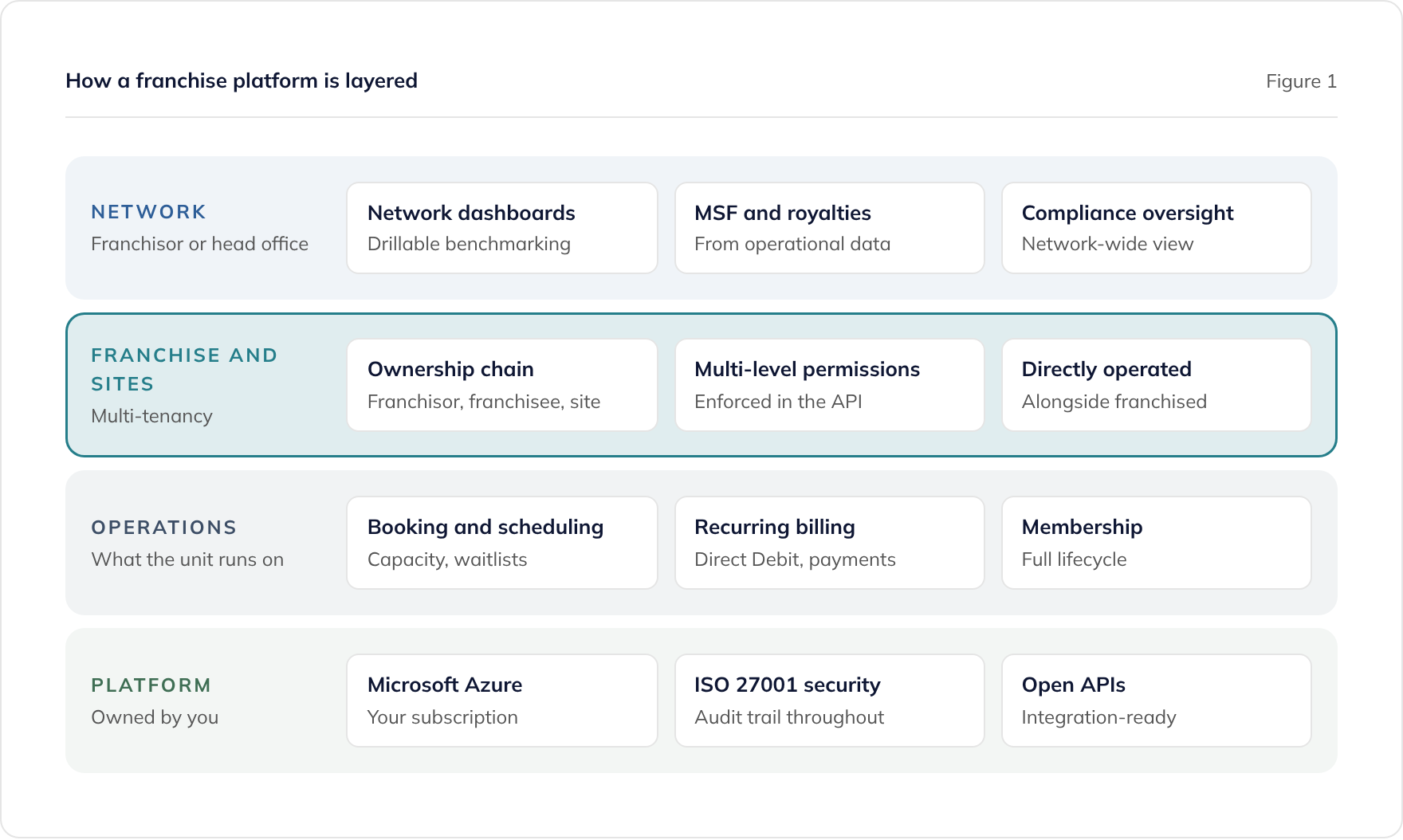The height and width of the screenshot is (840, 1403).
Task: Select the PLATFORM layer heading
Action: tap(151, 685)
